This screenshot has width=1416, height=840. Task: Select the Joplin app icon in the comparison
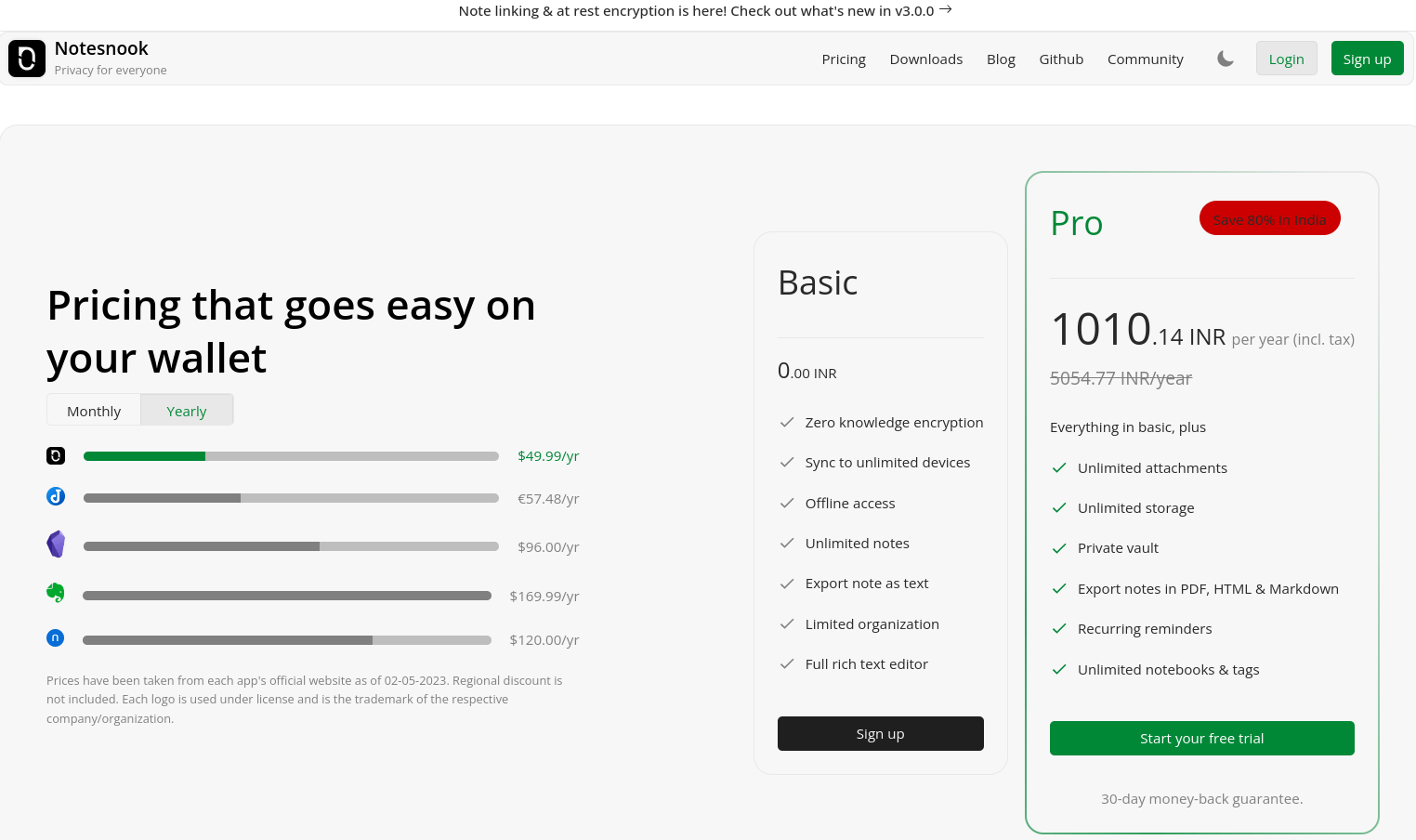(x=56, y=496)
